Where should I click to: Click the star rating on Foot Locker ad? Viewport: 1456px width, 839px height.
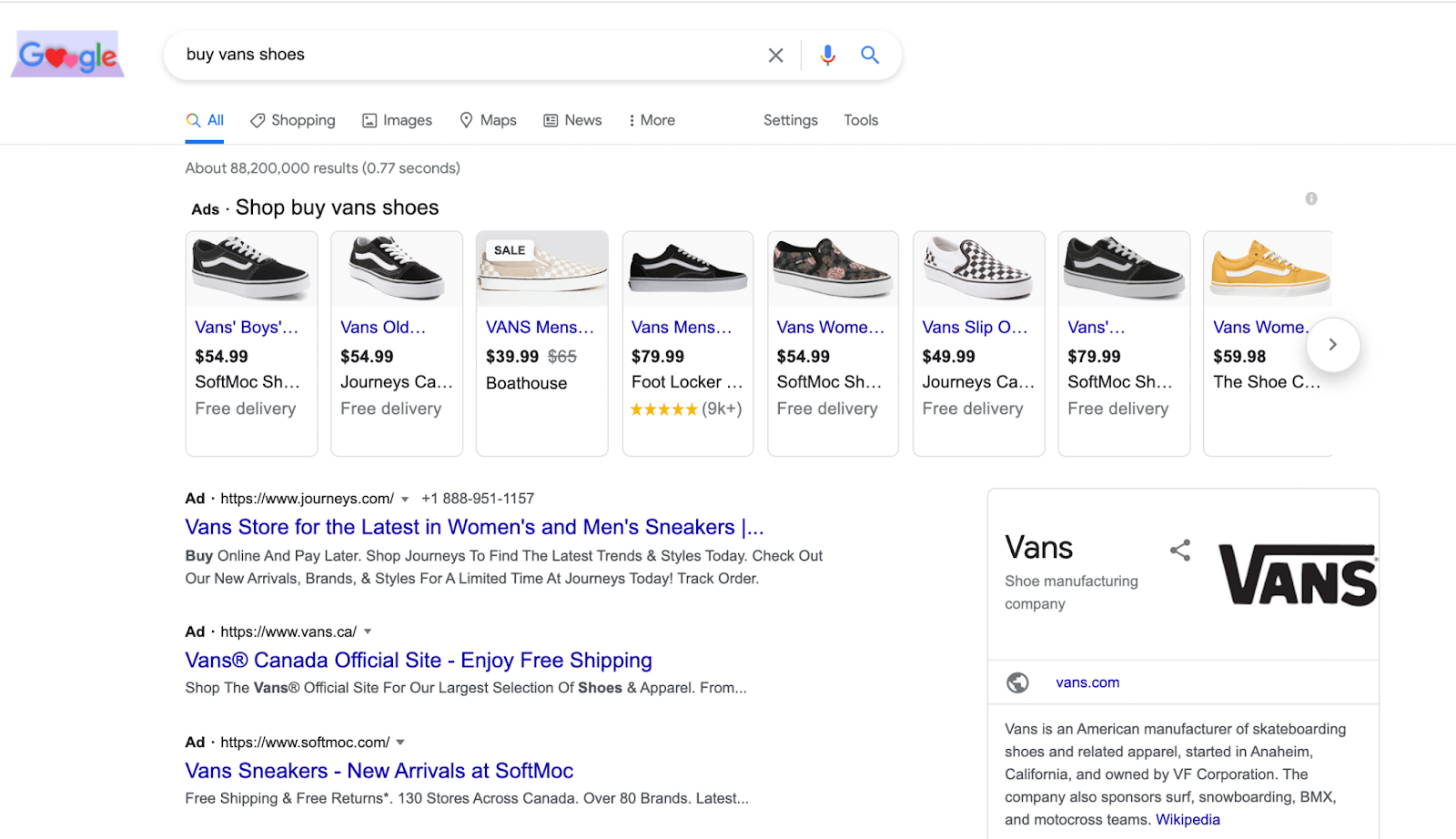coord(664,409)
